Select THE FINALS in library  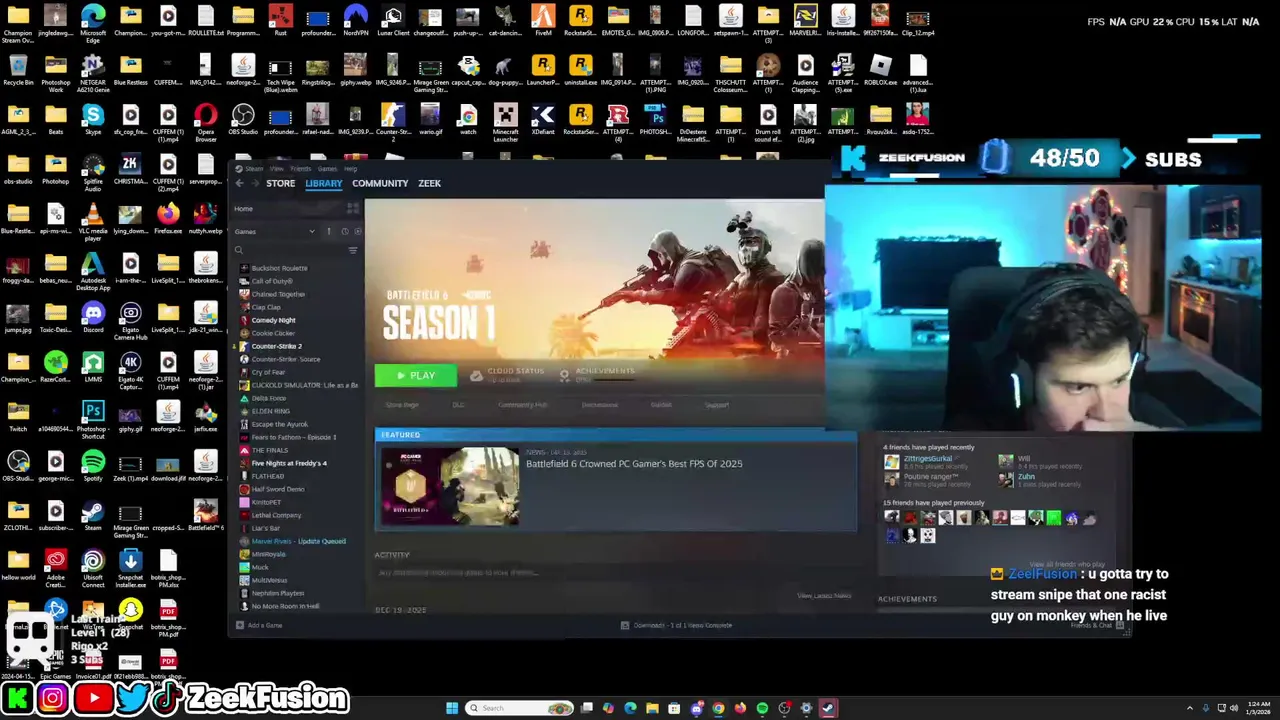pos(269,450)
